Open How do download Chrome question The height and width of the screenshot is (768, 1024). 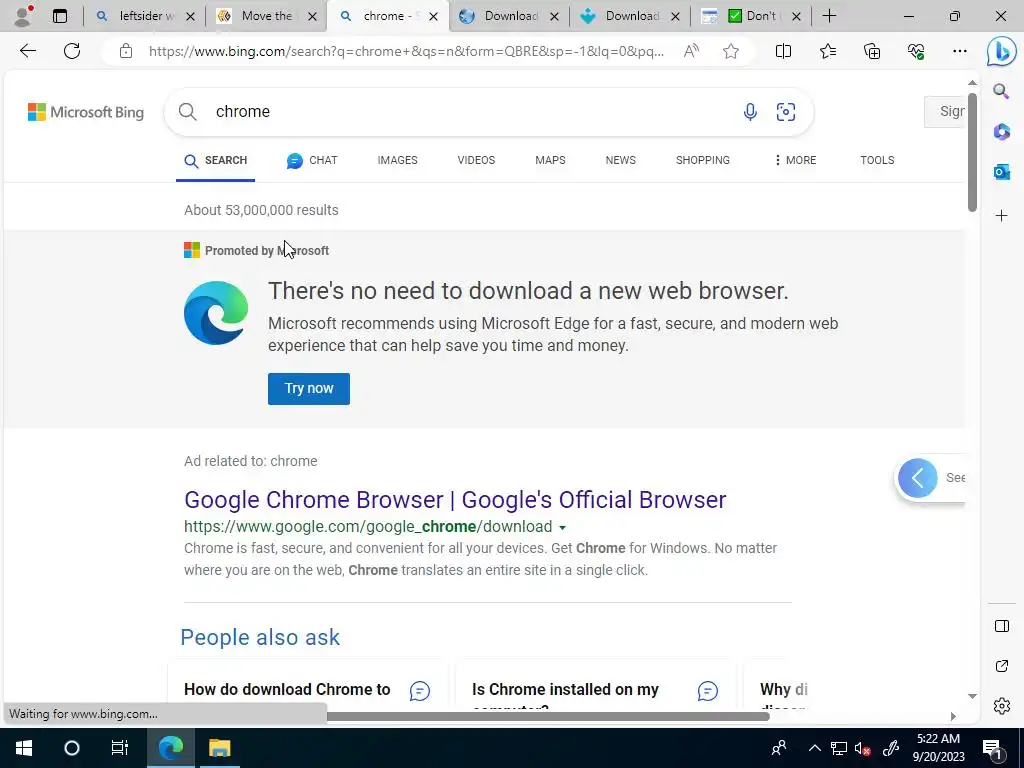287,690
